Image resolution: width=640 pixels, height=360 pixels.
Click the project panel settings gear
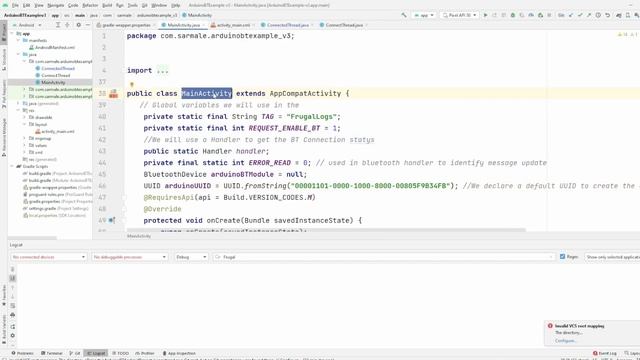[x=78, y=25]
